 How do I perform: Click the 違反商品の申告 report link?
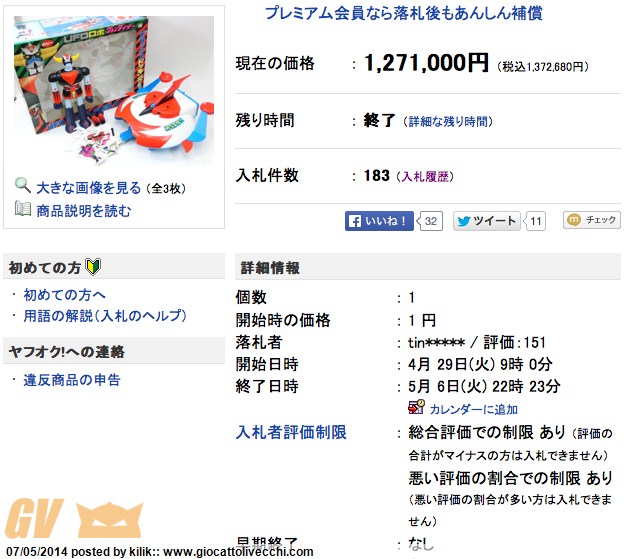(x=72, y=380)
